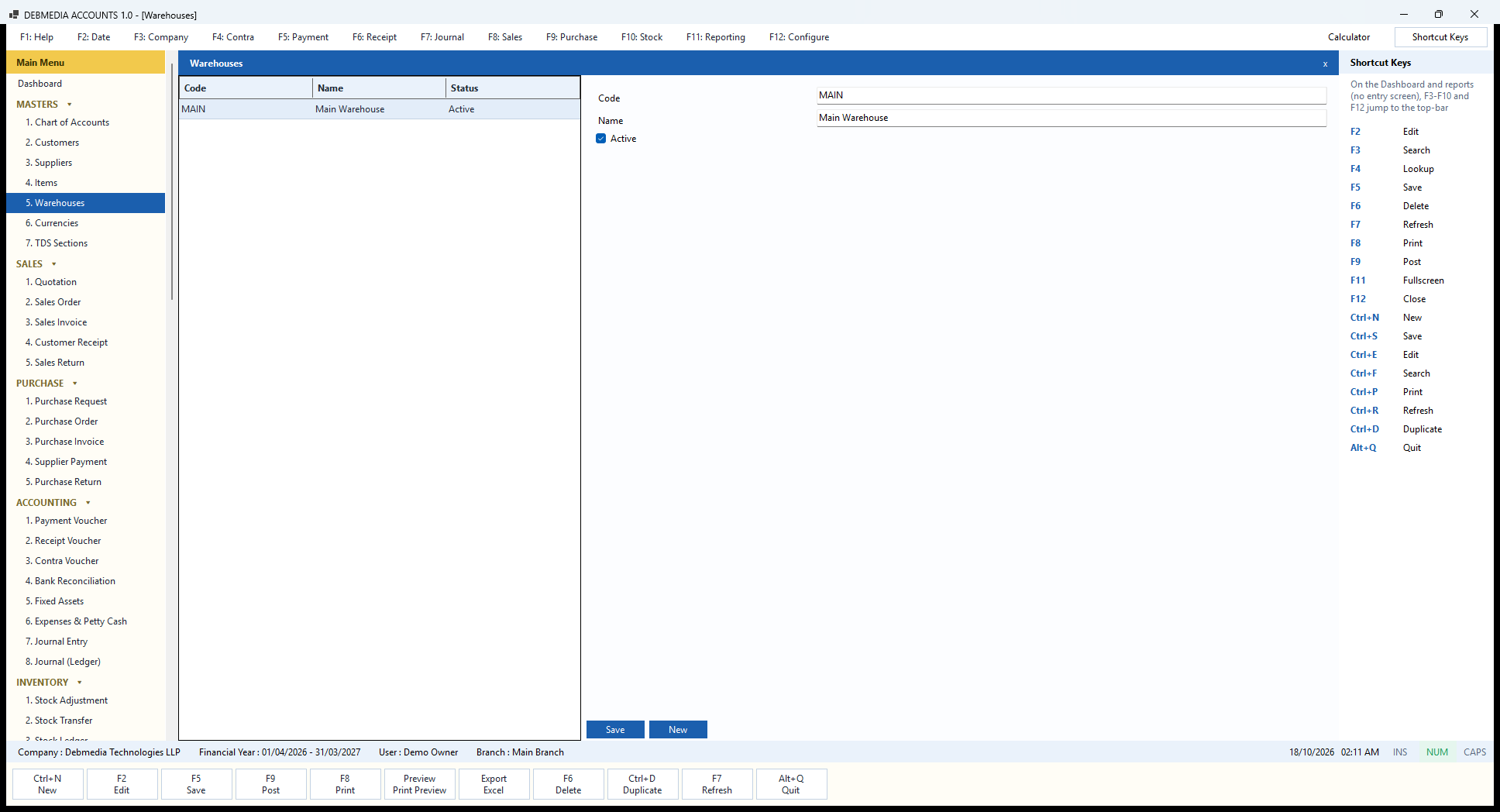Focus the Code input field
The height and width of the screenshot is (812, 1500).
[x=1072, y=95]
